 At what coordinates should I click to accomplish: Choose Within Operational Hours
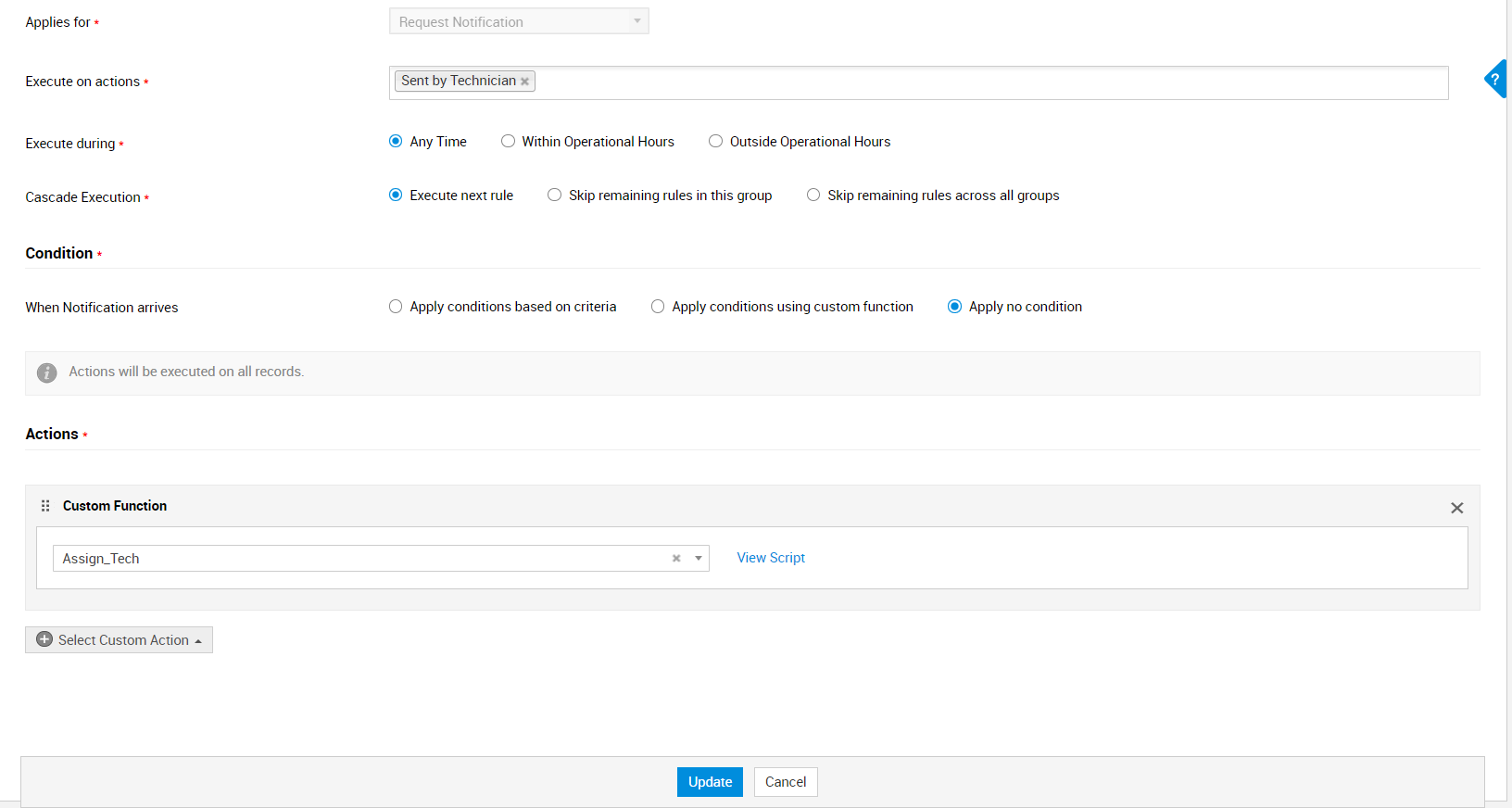508,142
